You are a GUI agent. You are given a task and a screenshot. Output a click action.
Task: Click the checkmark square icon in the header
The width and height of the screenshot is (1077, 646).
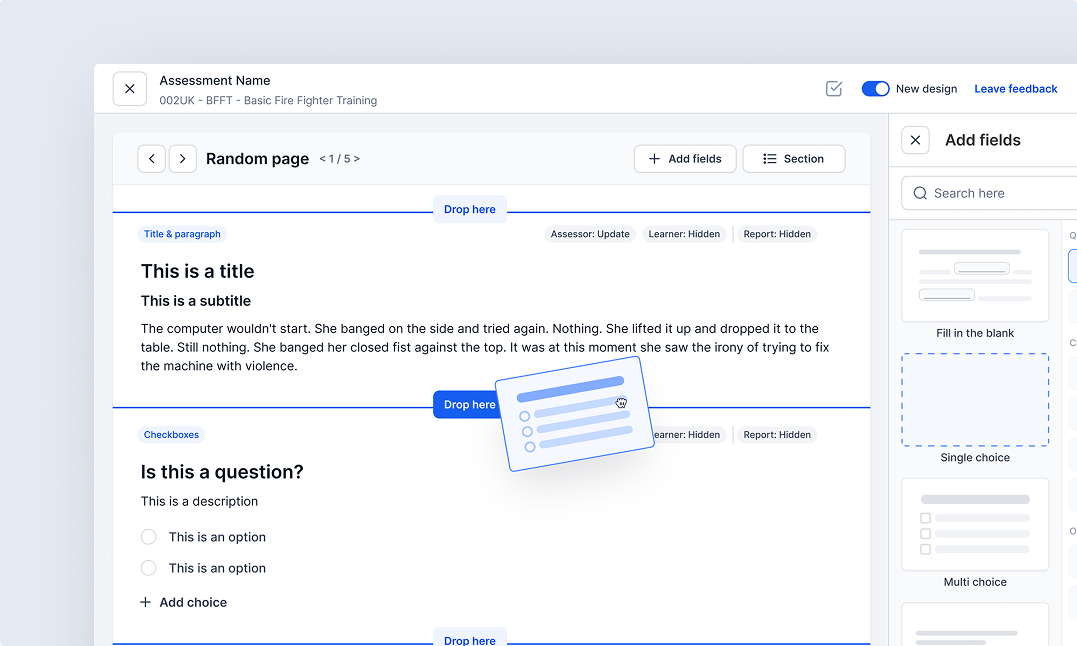click(x=834, y=89)
